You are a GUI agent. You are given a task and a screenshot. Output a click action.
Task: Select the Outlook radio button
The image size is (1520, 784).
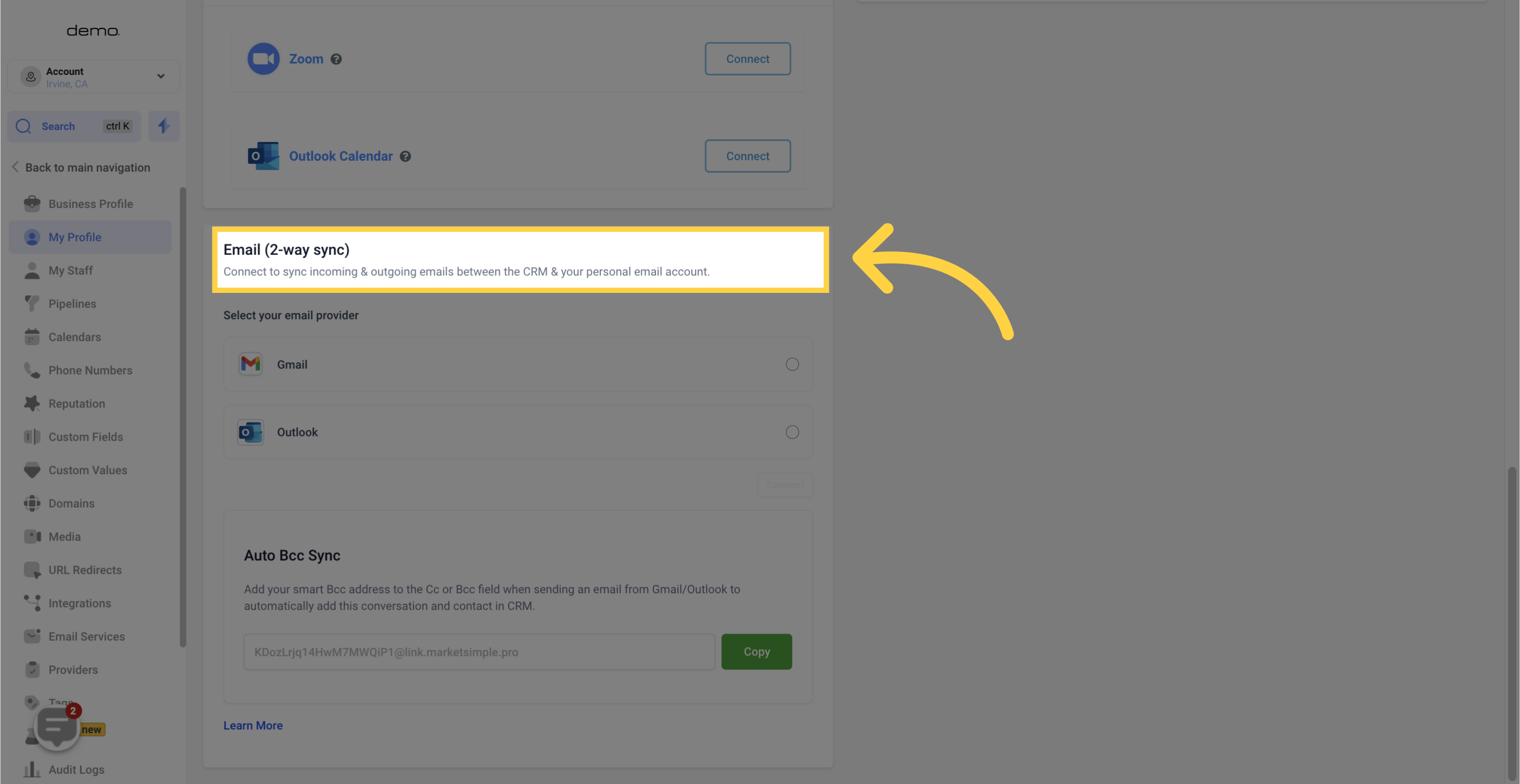pos(792,432)
